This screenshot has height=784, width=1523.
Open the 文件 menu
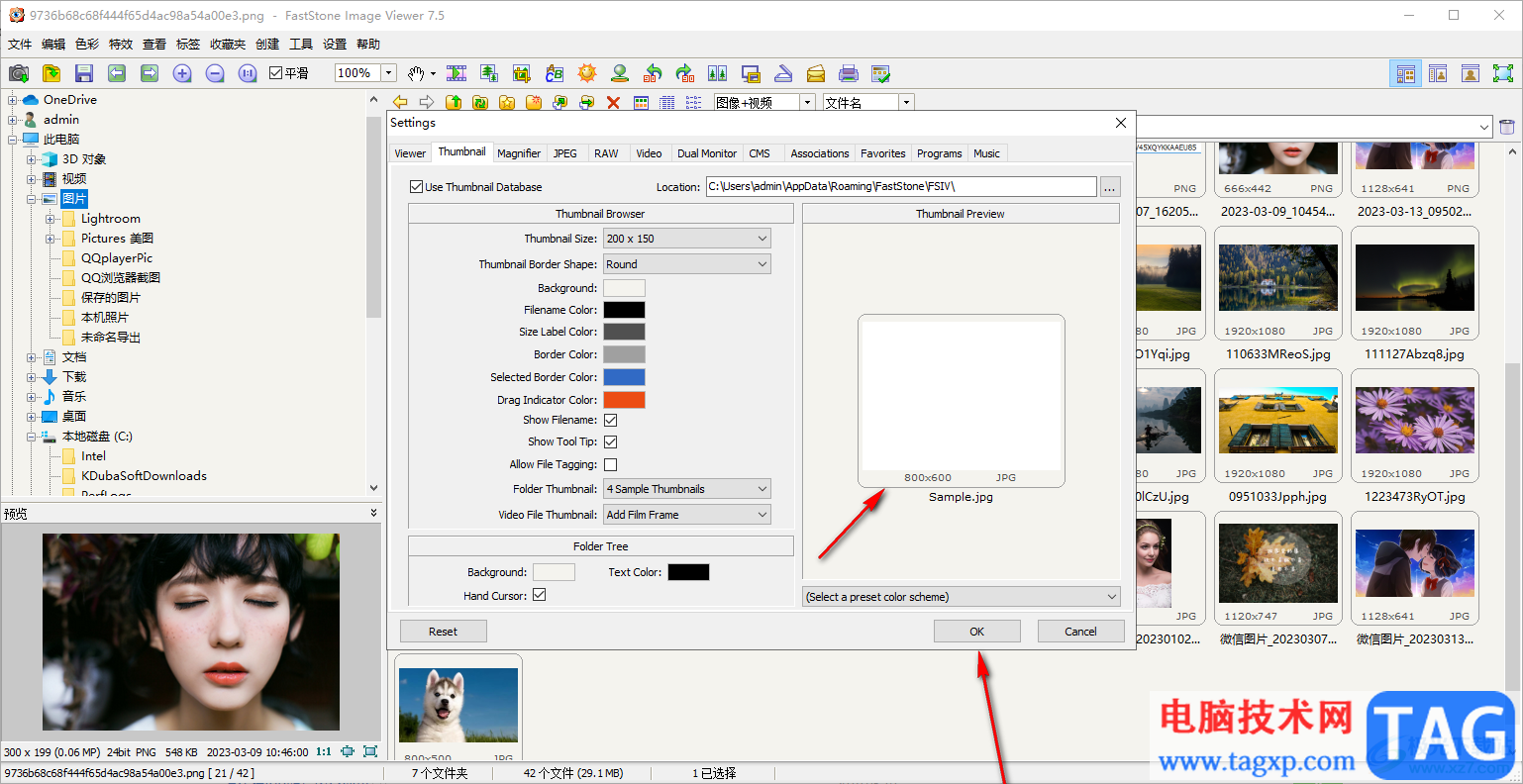20,44
